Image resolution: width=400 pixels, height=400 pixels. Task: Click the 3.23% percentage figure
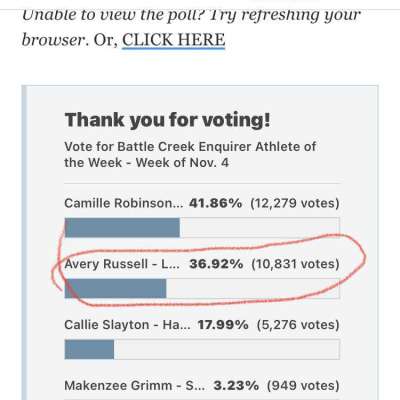tap(236, 386)
